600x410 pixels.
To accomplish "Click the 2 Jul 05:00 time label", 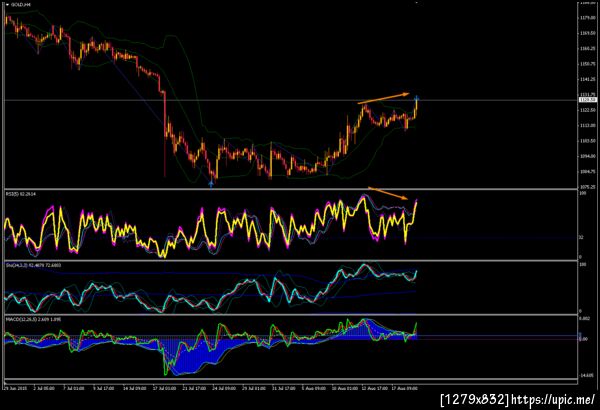I will (44, 388).
